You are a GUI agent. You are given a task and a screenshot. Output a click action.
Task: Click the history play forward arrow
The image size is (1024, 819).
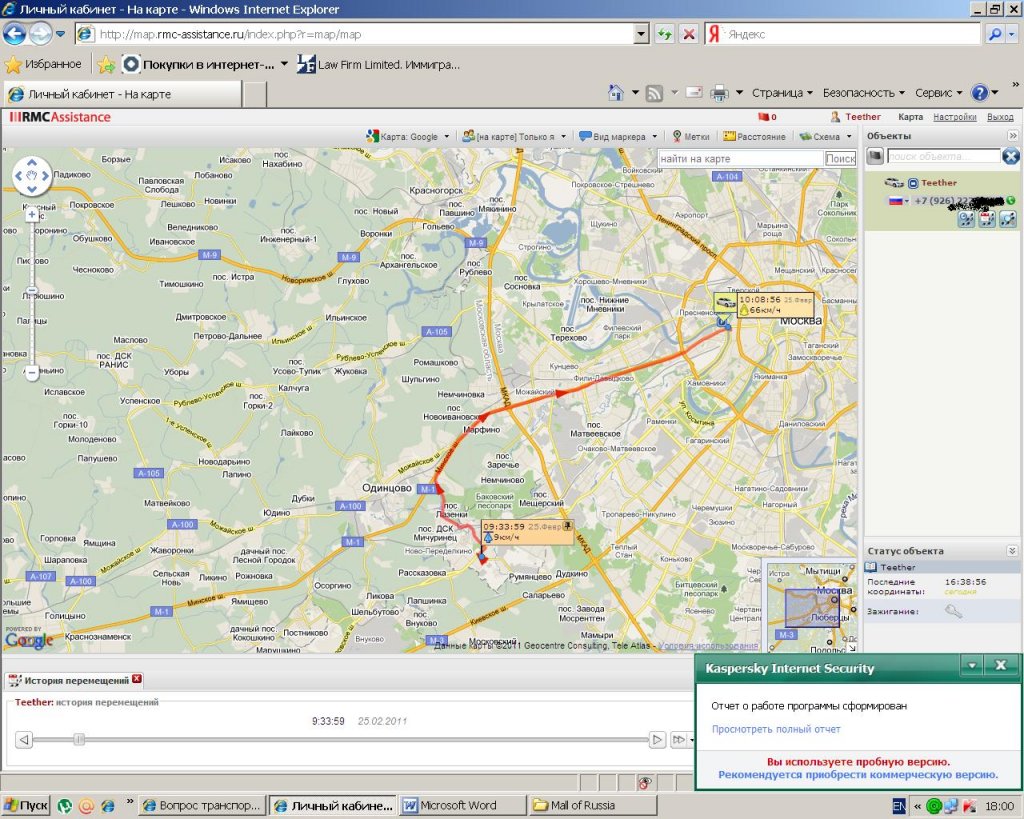tap(657, 740)
